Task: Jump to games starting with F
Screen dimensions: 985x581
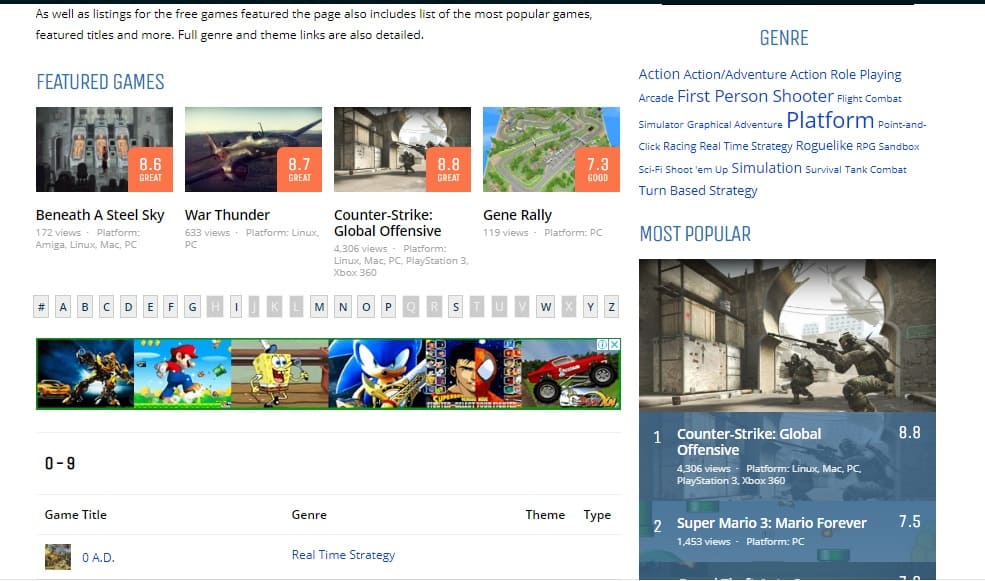Action: [x=170, y=307]
